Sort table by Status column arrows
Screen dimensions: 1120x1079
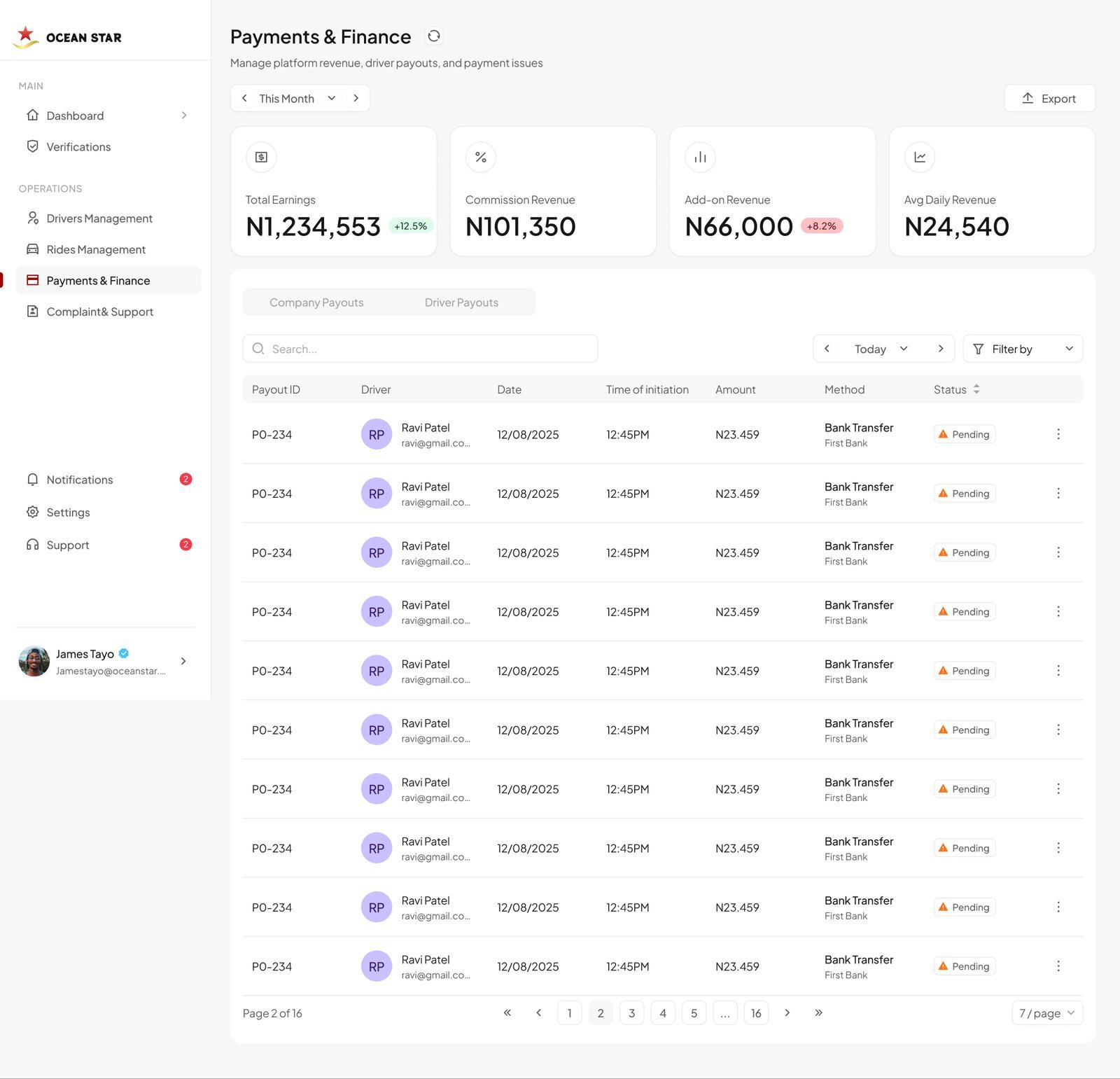(x=976, y=389)
